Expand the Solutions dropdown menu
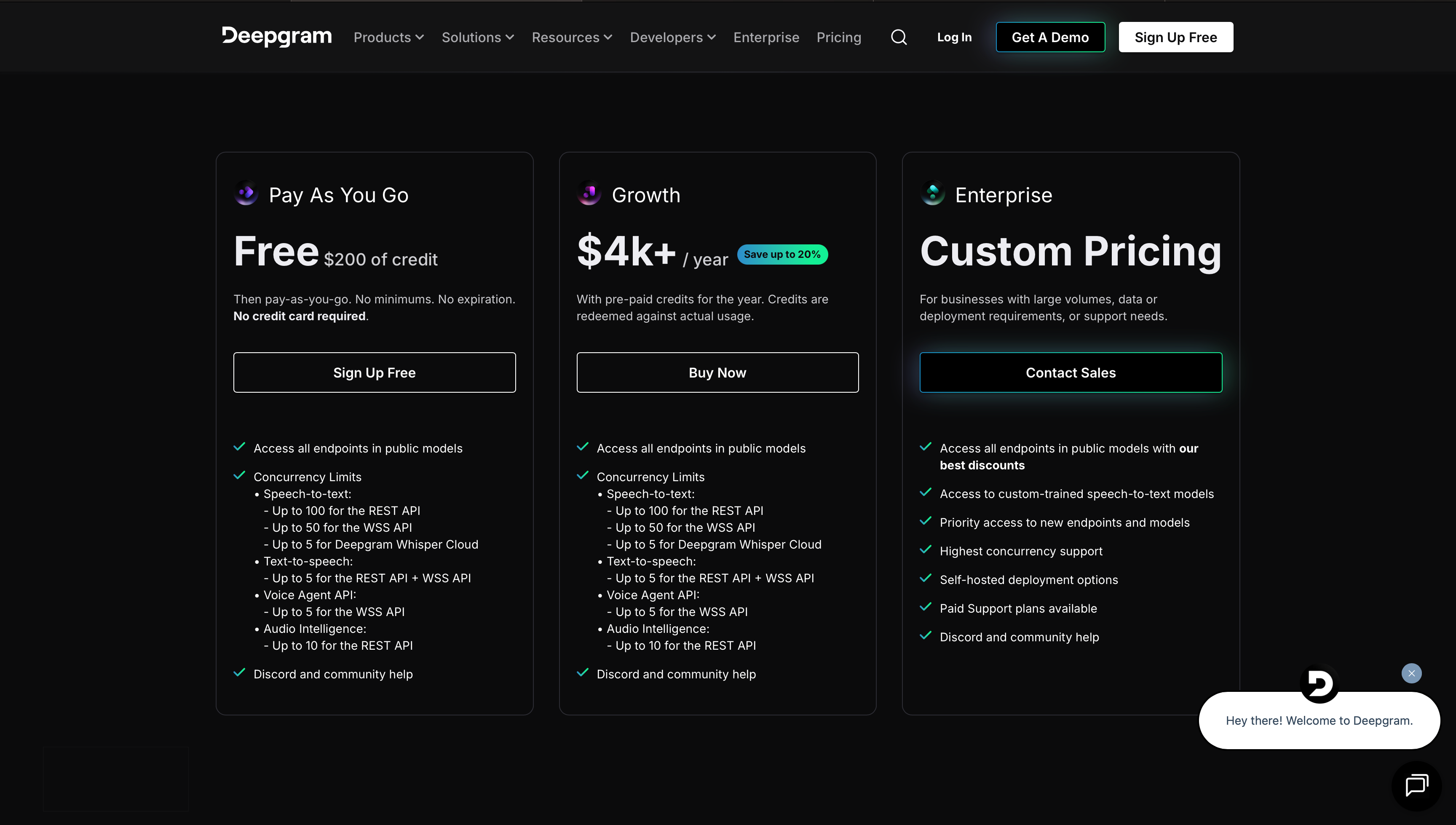The height and width of the screenshot is (825, 1456). click(x=478, y=37)
